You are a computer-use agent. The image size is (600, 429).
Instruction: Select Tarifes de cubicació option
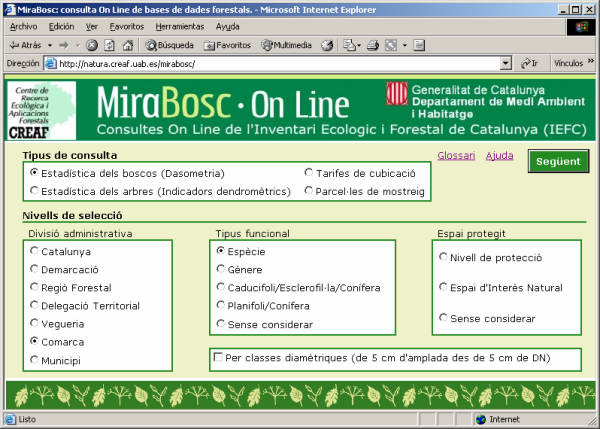coord(308,173)
